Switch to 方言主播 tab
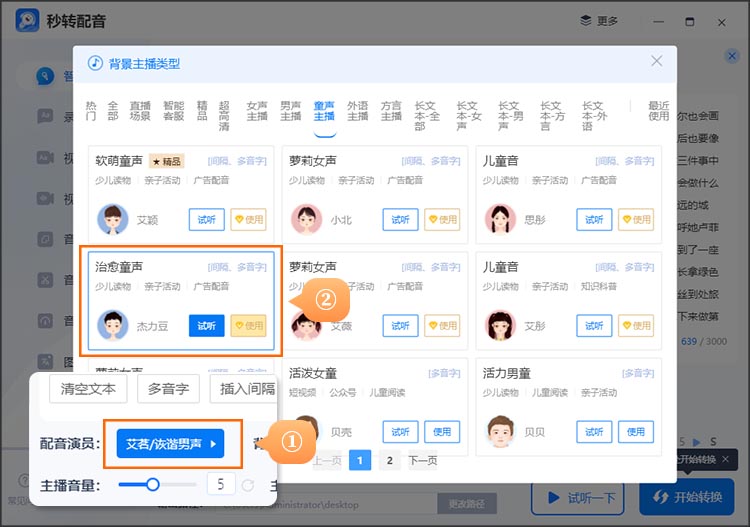 click(x=391, y=111)
